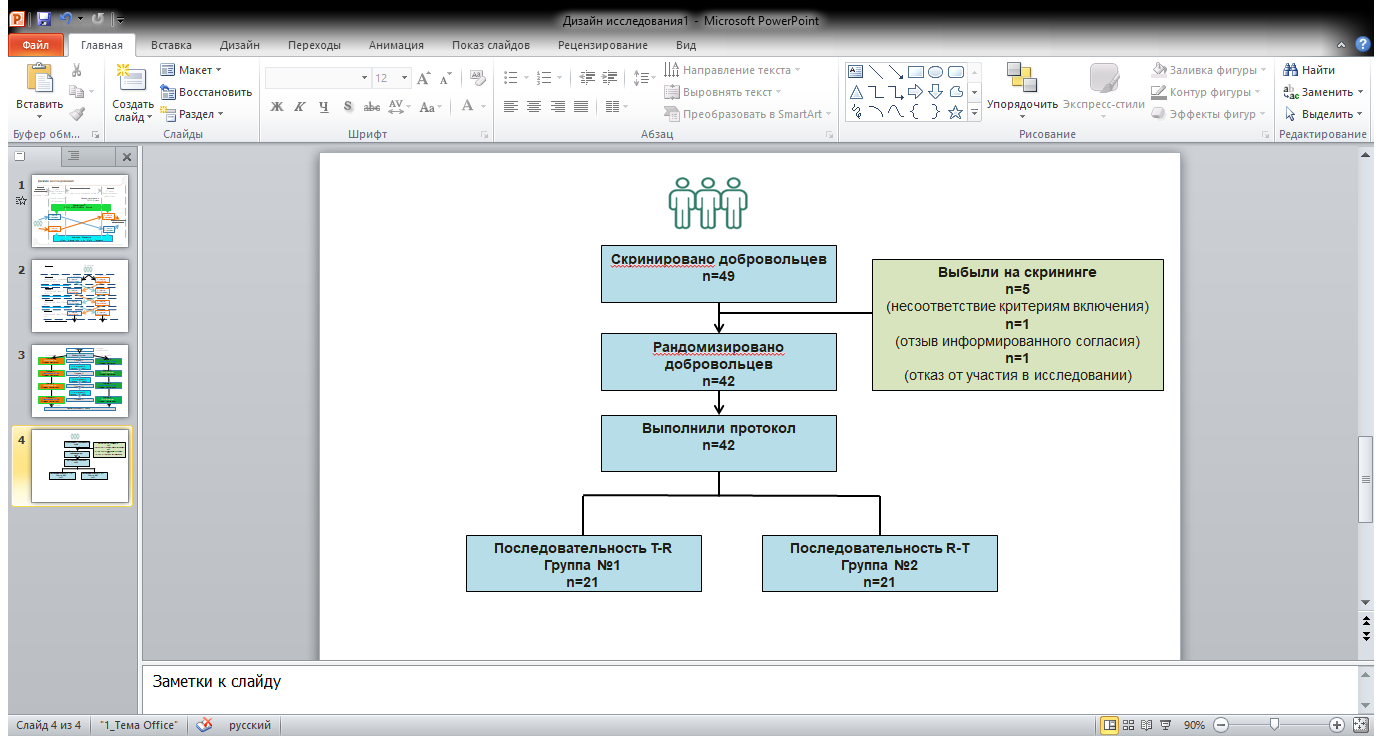This screenshot has height=744, width=1382.
Task: Switch to slide sorter view
Action: pyautogui.click(x=1128, y=725)
